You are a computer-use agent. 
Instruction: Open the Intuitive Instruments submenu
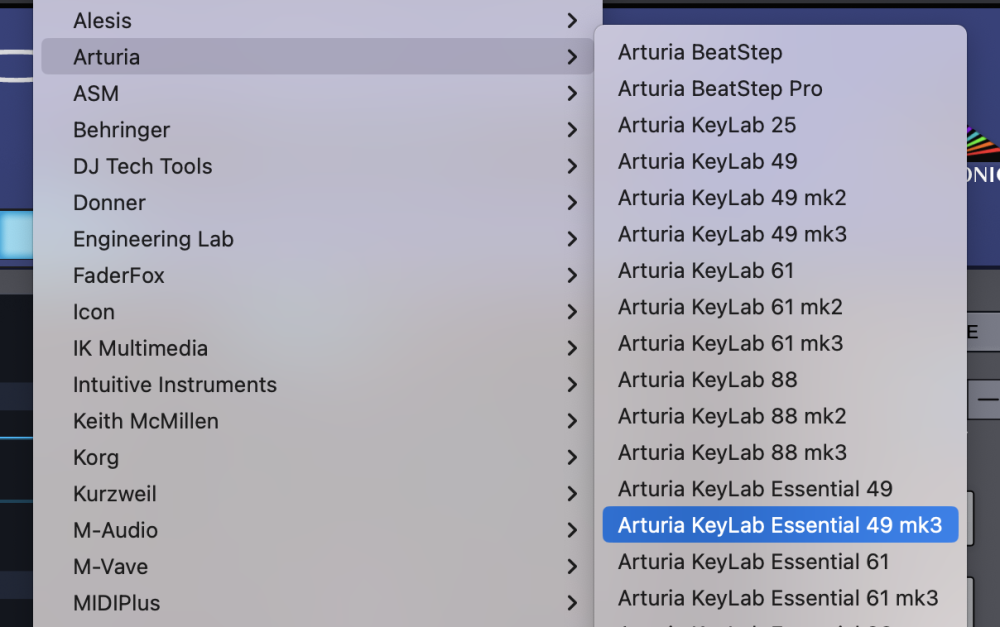pyautogui.click(x=175, y=385)
